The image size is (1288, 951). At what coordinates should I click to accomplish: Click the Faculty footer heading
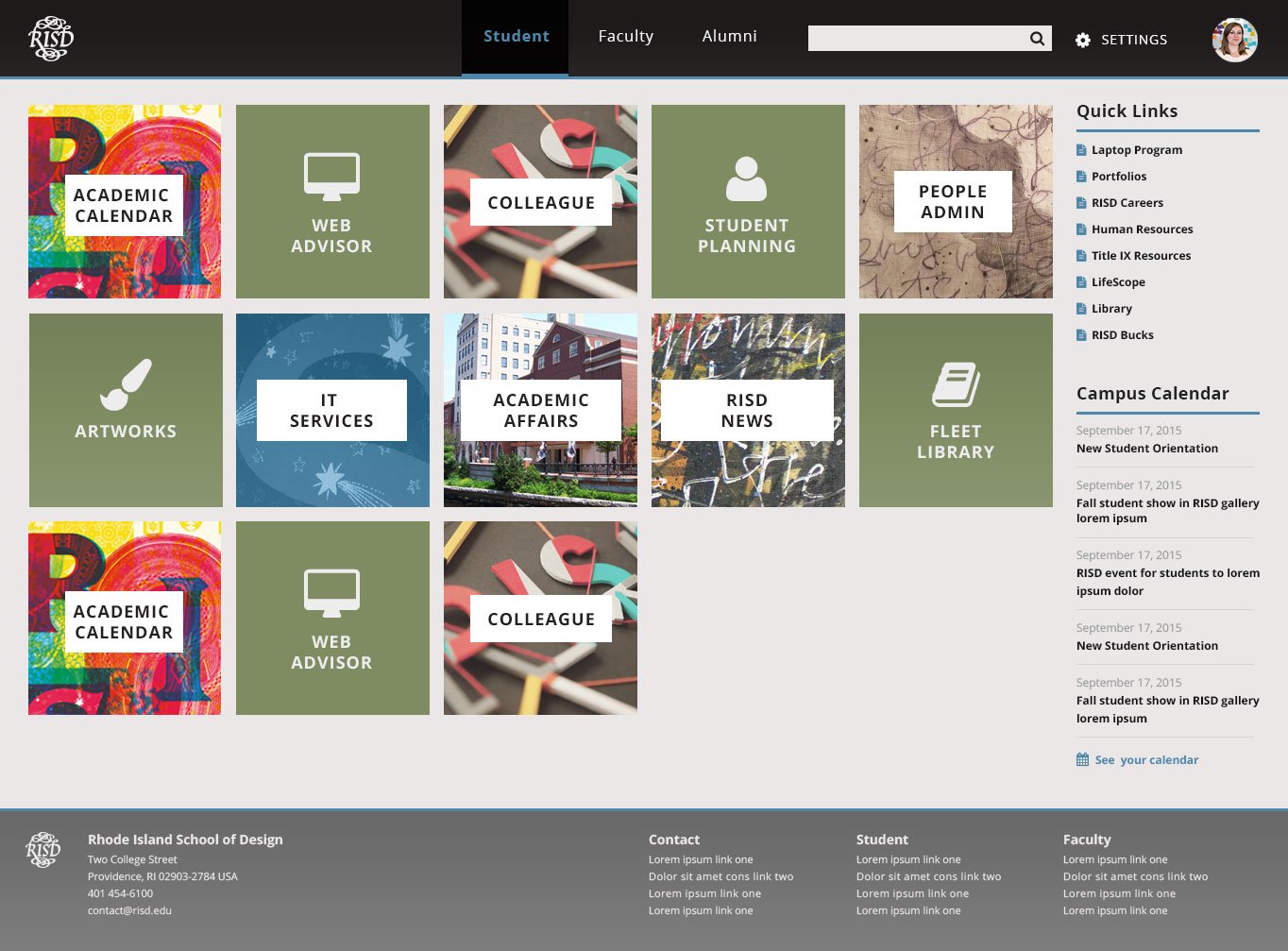(1087, 840)
